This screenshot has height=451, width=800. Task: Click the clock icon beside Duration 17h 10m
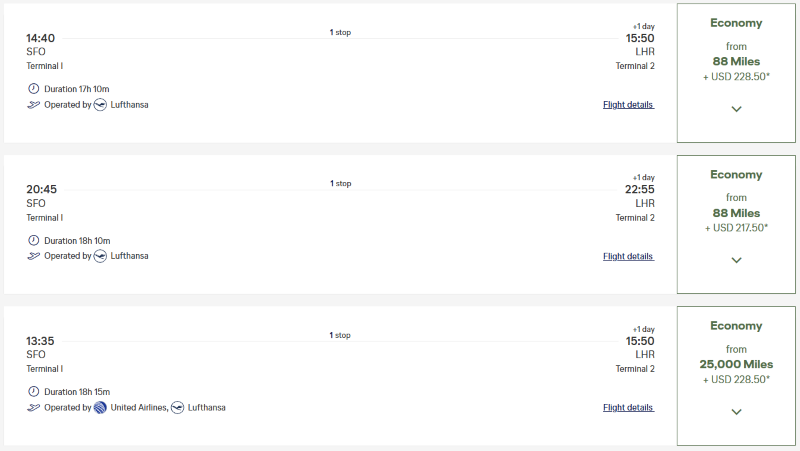(x=34, y=89)
